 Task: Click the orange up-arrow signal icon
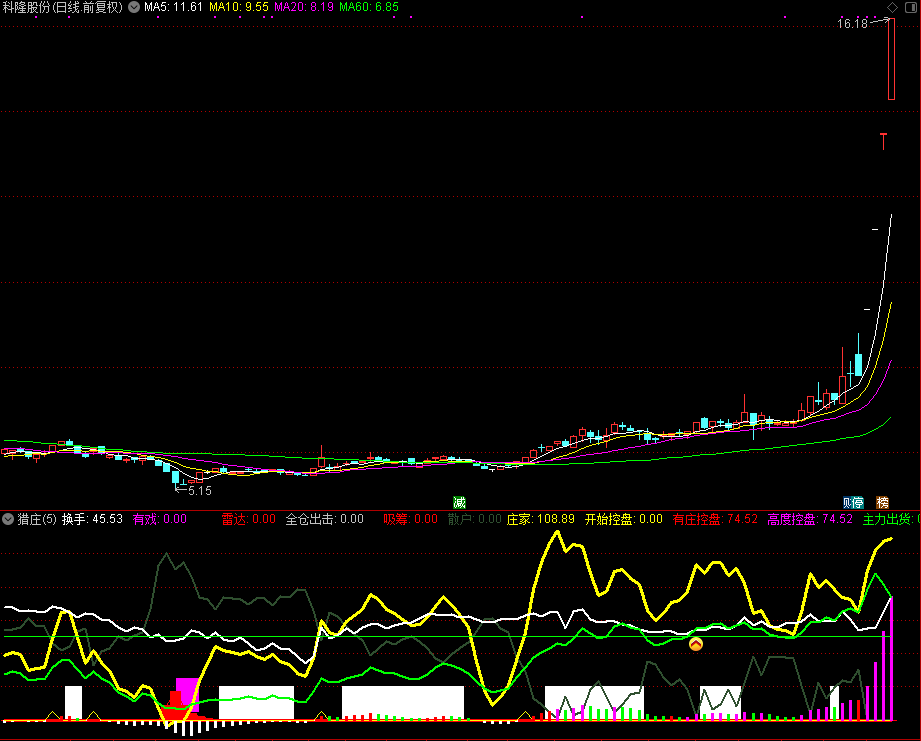click(695, 644)
